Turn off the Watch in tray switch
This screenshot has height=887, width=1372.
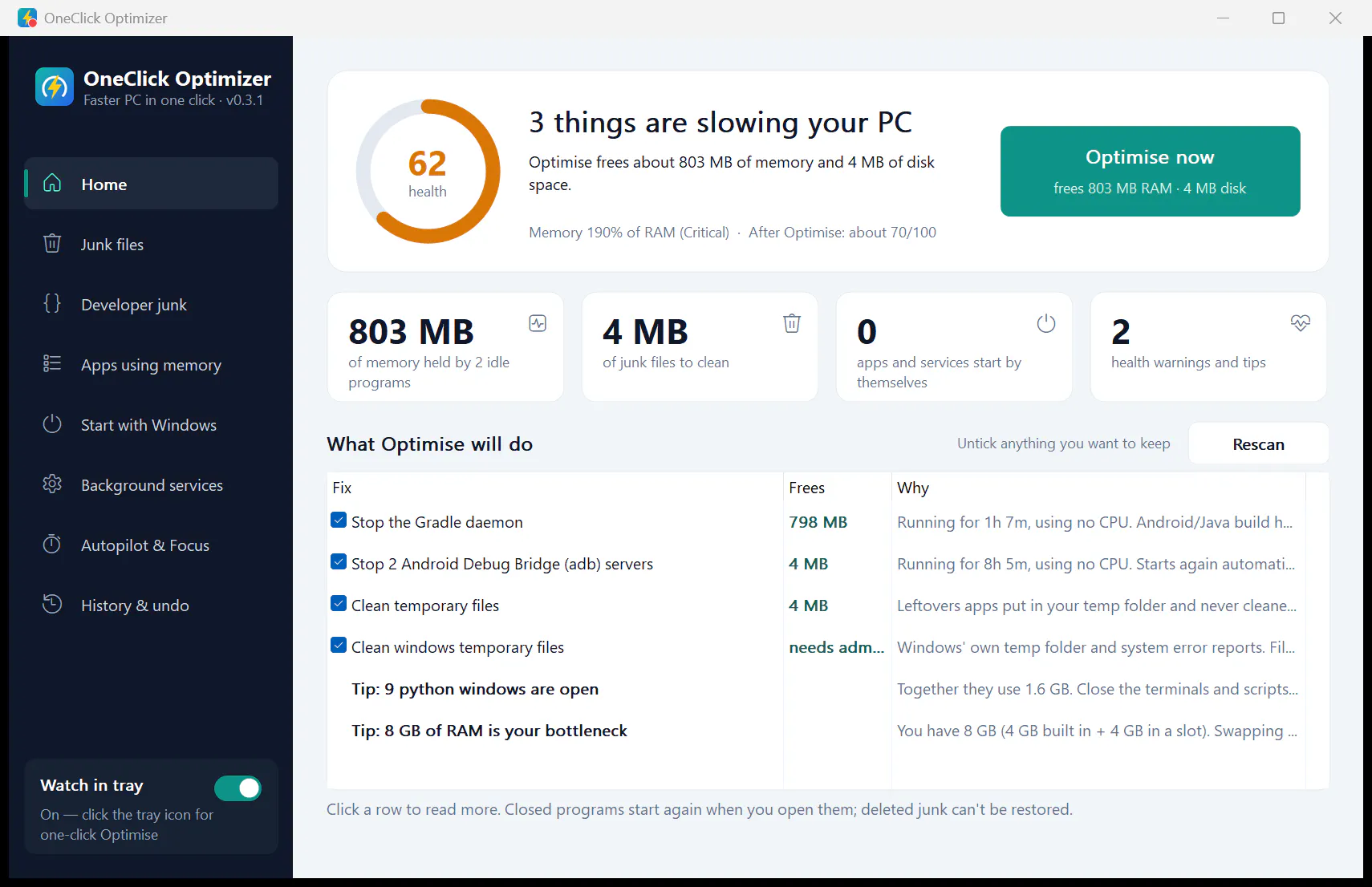point(237,788)
